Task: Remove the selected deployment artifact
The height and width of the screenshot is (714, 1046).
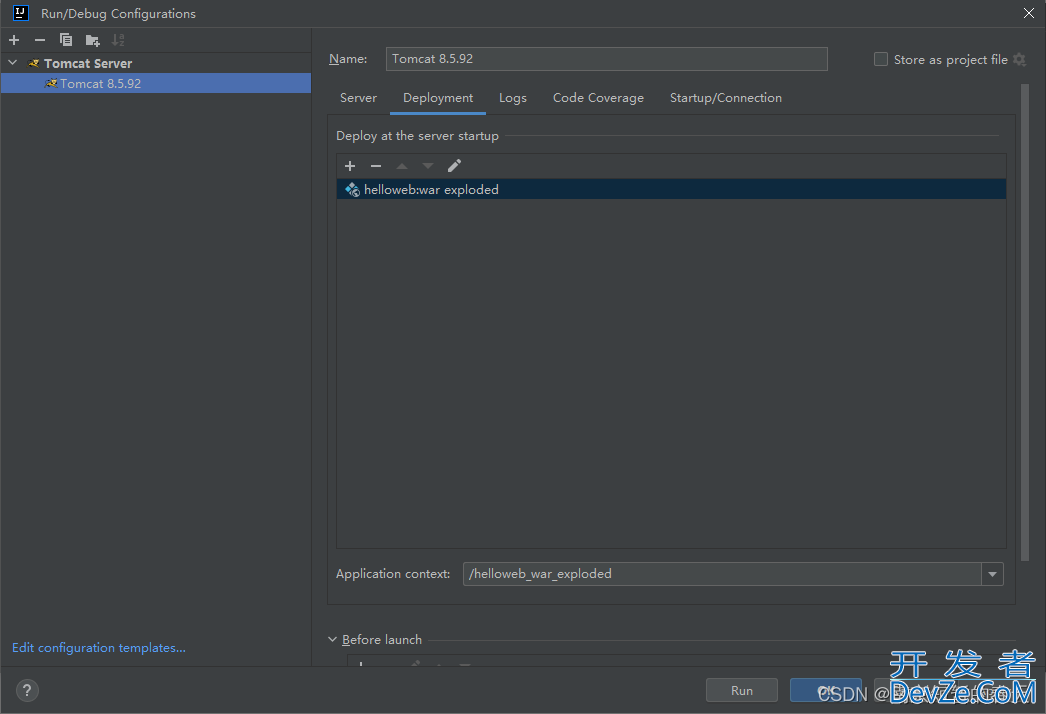Action: click(376, 165)
